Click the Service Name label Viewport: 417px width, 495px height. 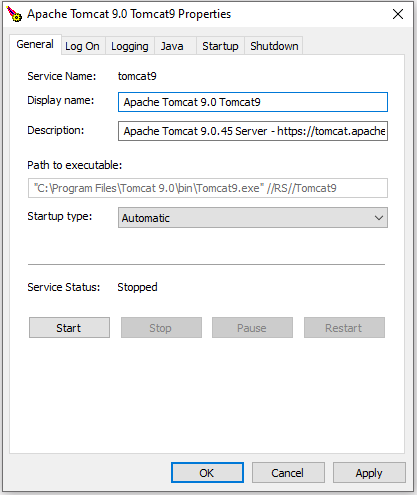coord(62,76)
